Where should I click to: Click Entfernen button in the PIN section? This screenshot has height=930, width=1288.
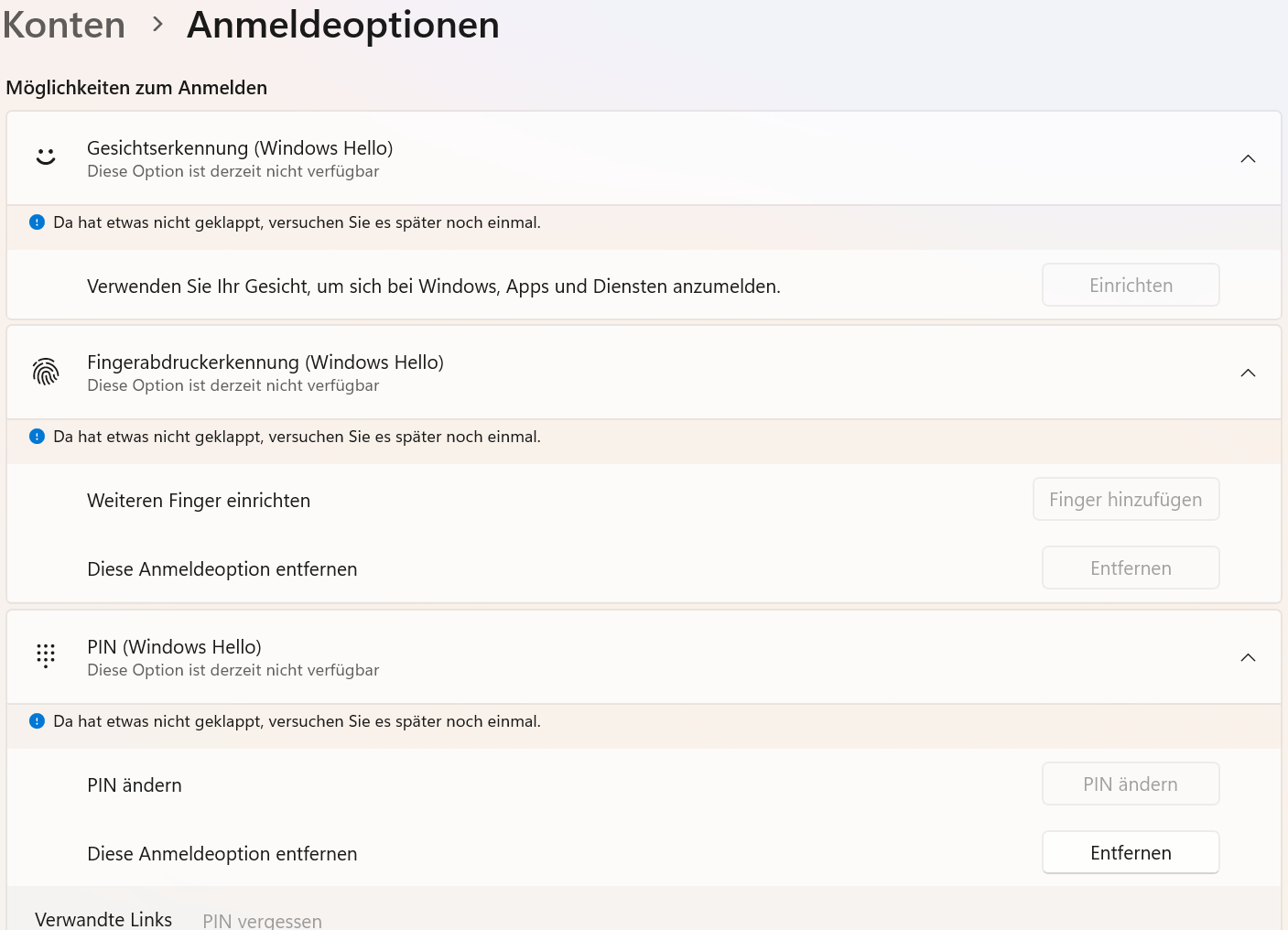1131,853
